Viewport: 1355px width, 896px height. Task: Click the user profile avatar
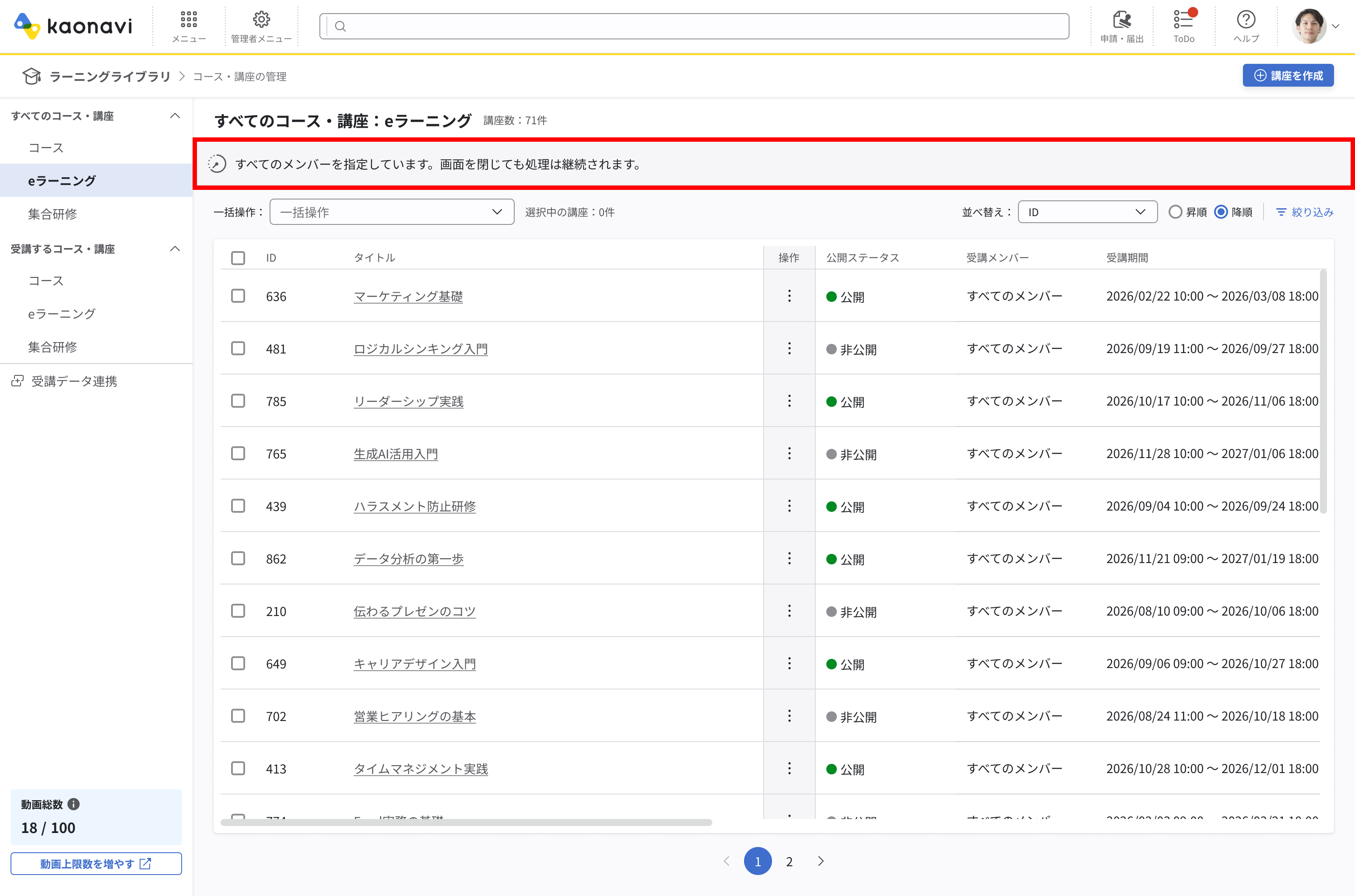[1309, 26]
